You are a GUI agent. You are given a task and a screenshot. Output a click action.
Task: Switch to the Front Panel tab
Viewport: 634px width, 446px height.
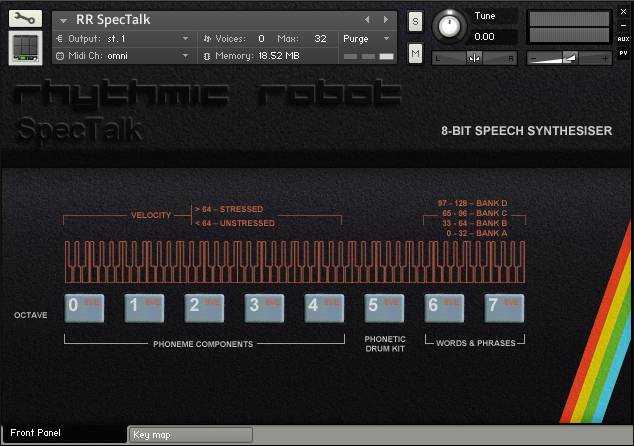point(64,433)
